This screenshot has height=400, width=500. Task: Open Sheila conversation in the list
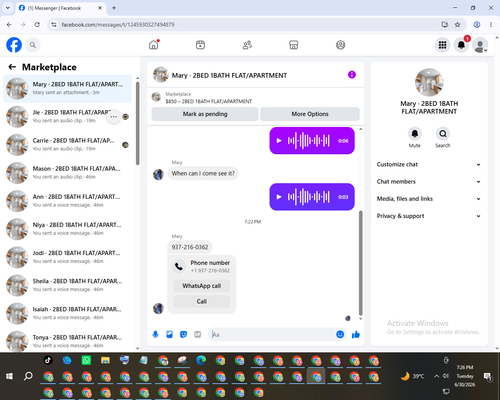(68, 285)
